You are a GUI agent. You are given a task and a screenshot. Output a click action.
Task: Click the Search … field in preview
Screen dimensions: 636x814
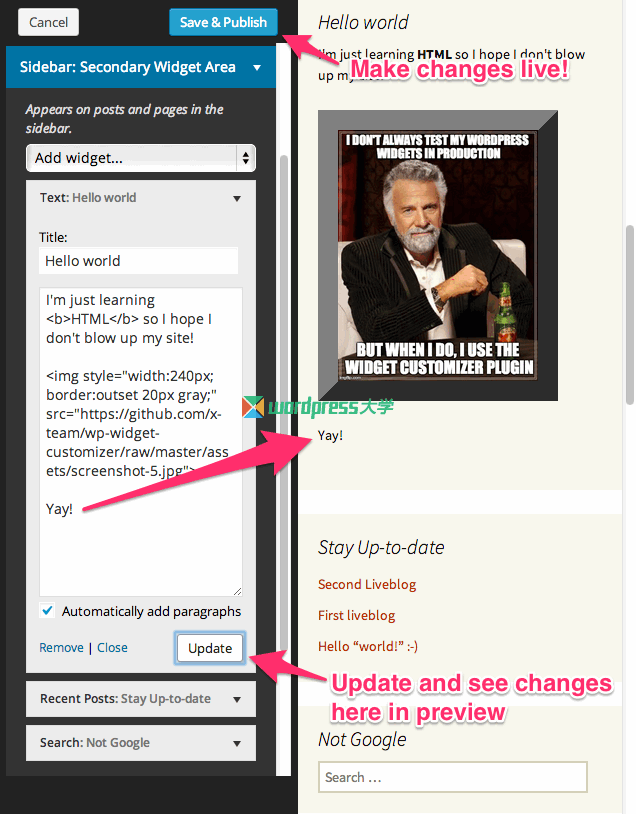[453, 777]
